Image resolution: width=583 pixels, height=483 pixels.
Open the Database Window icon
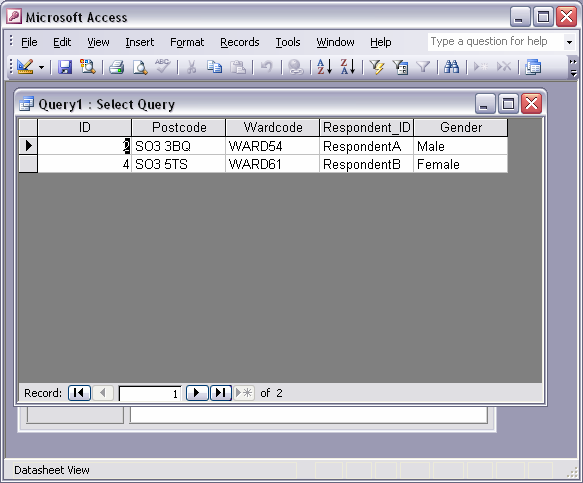click(x=532, y=67)
